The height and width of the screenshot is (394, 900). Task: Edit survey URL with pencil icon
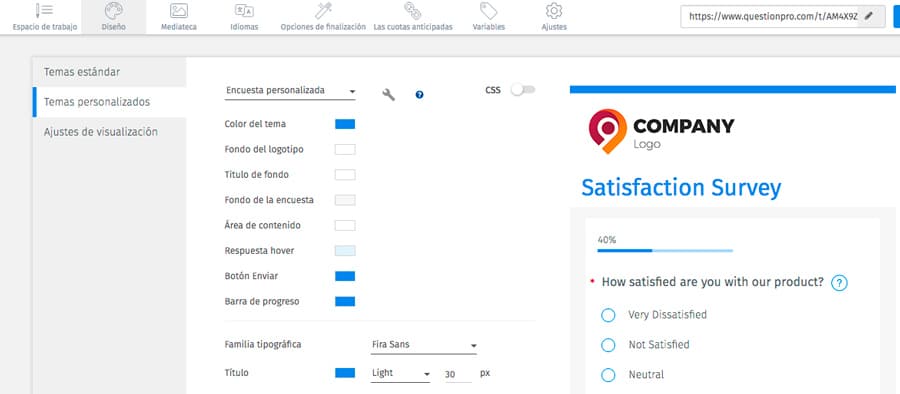pyautogui.click(x=868, y=16)
